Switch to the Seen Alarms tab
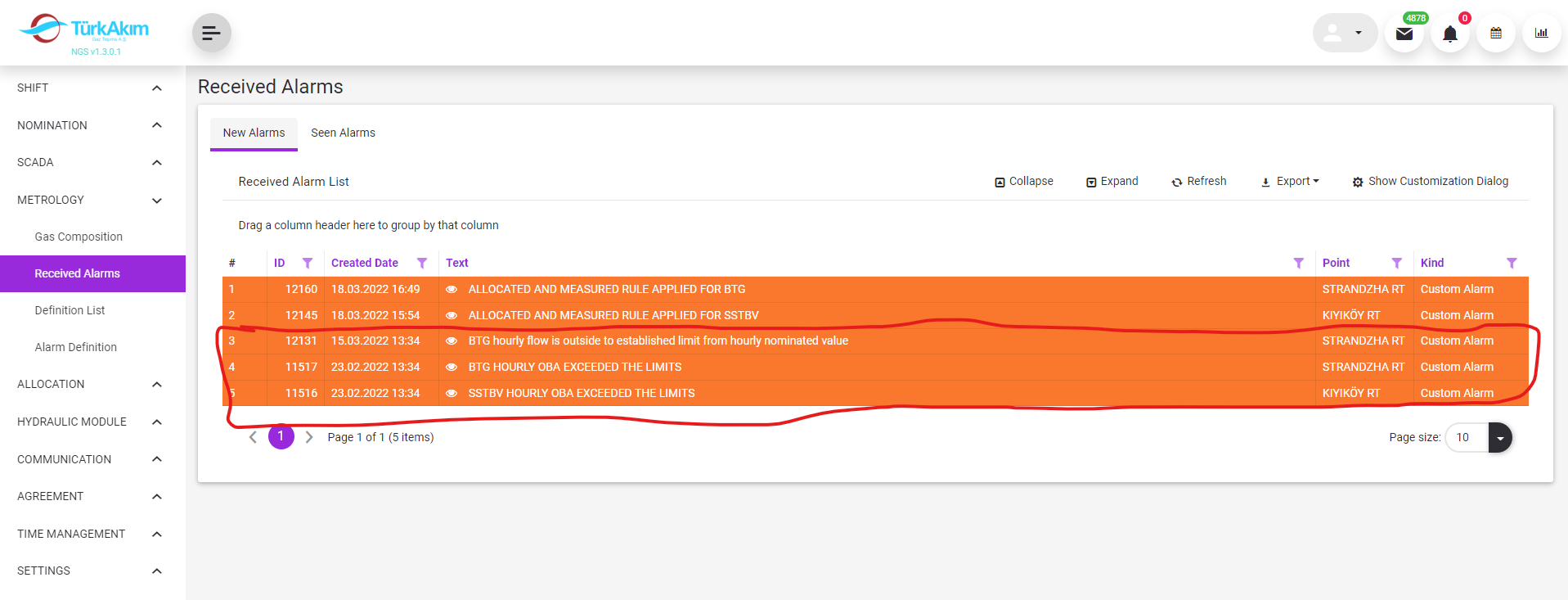The height and width of the screenshot is (600, 1568). click(343, 133)
